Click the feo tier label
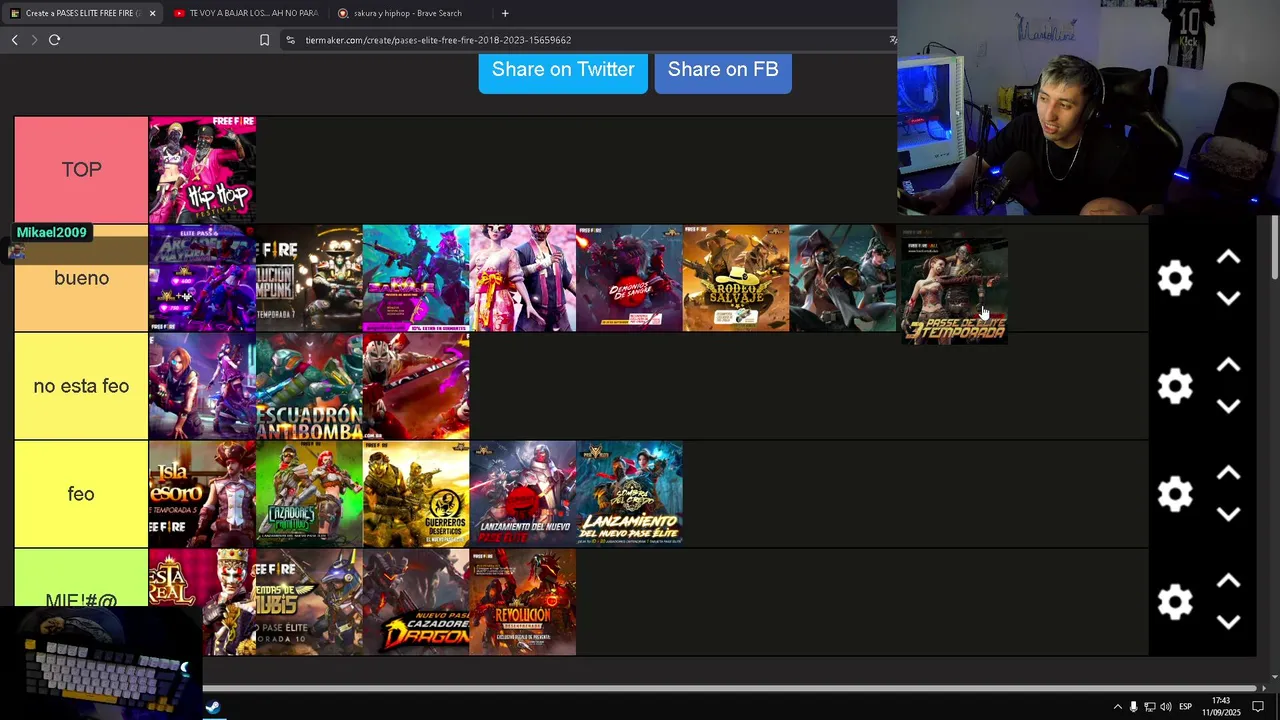Image resolution: width=1280 pixels, height=720 pixels. (x=81, y=494)
